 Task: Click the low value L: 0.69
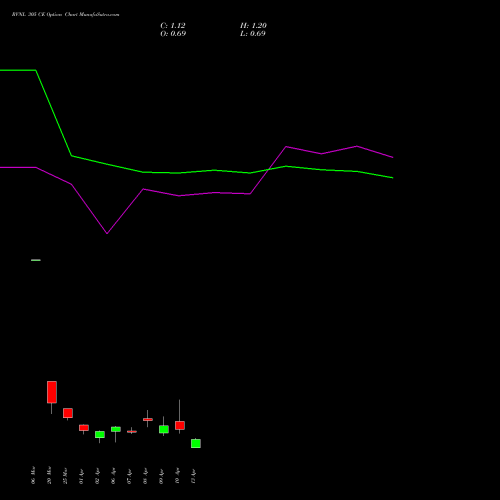(x=253, y=34)
